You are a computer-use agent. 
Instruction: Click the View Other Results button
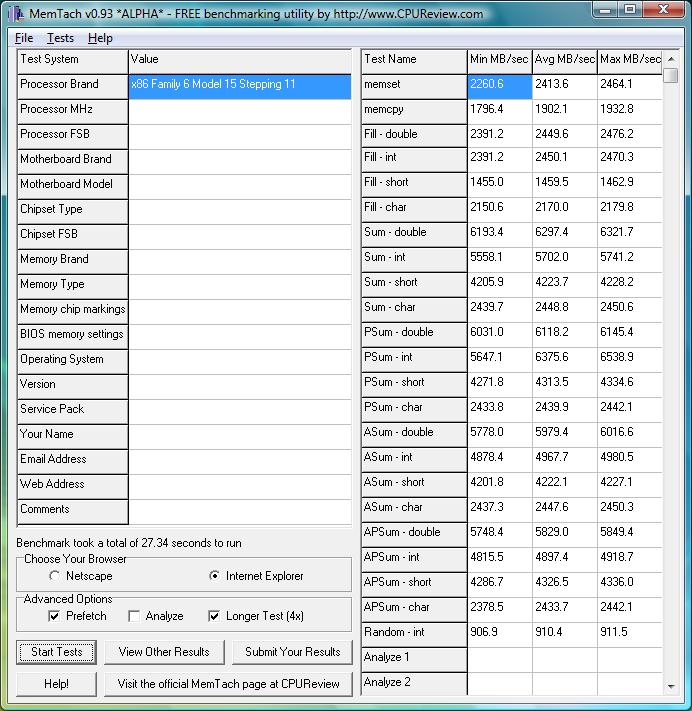click(x=164, y=652)
